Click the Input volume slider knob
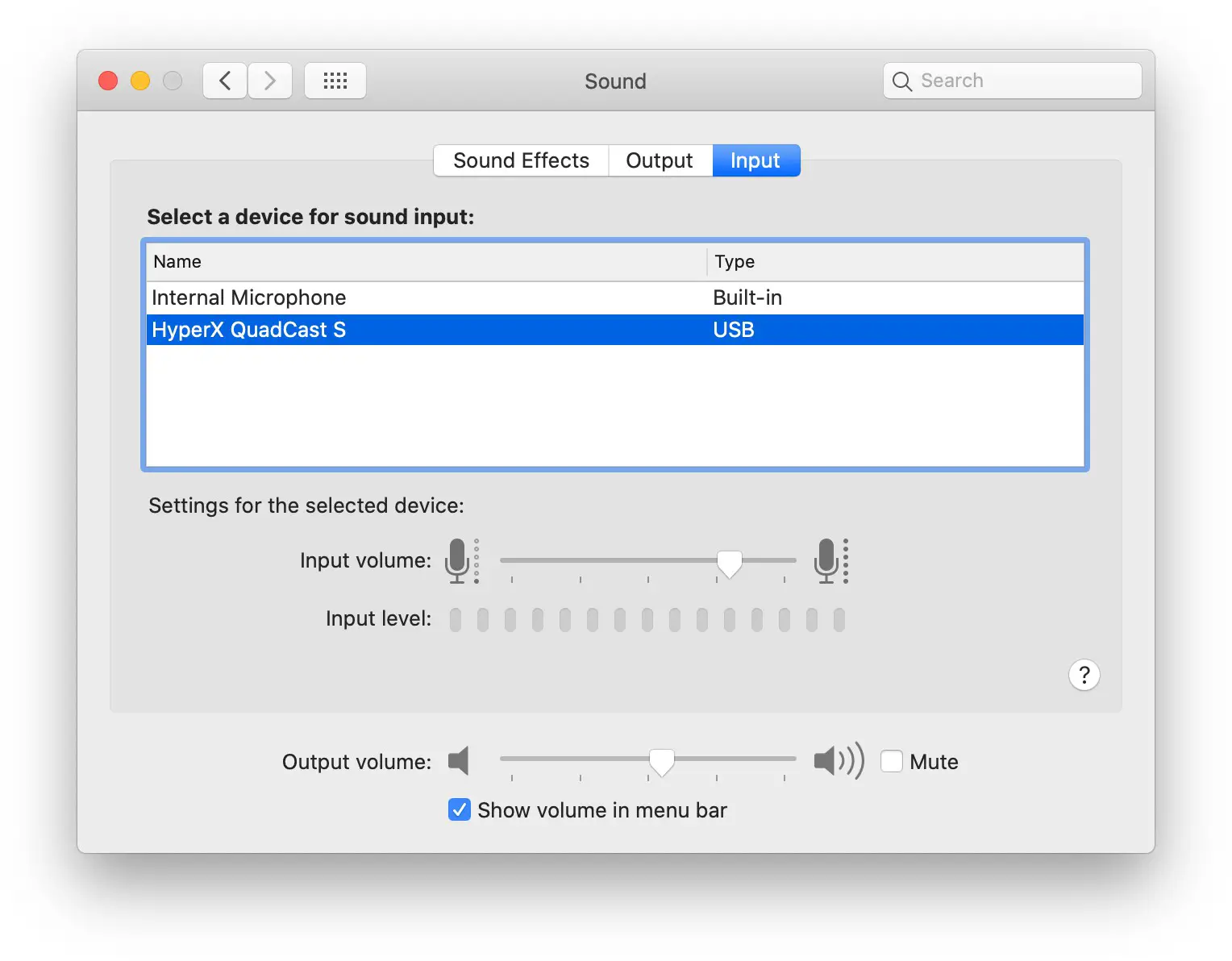 pos(730,564)
